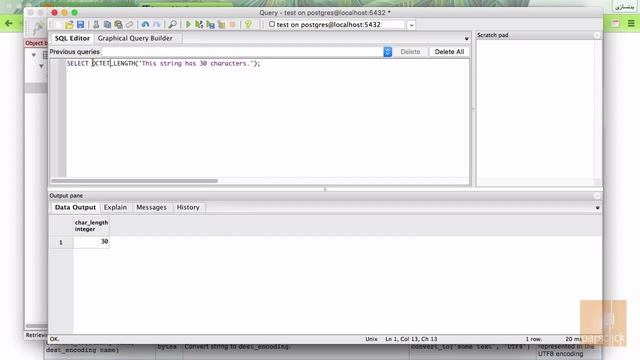This screenshot has height=360, width=640.
Task: Open the hamburger menu in the background window
Action: pyautogui.click(x=631, y=23)
